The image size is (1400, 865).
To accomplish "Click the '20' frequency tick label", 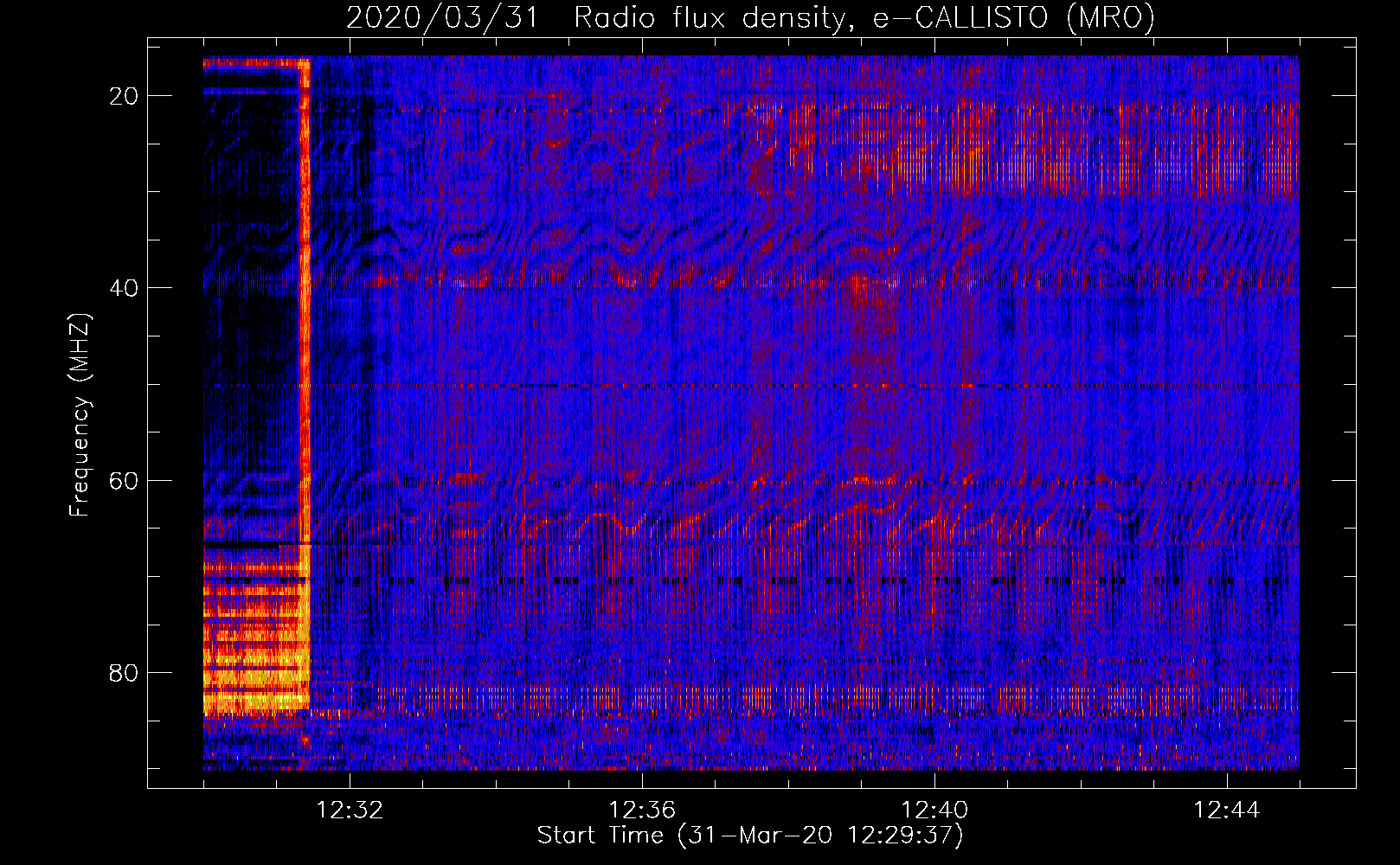I will 125,96.
